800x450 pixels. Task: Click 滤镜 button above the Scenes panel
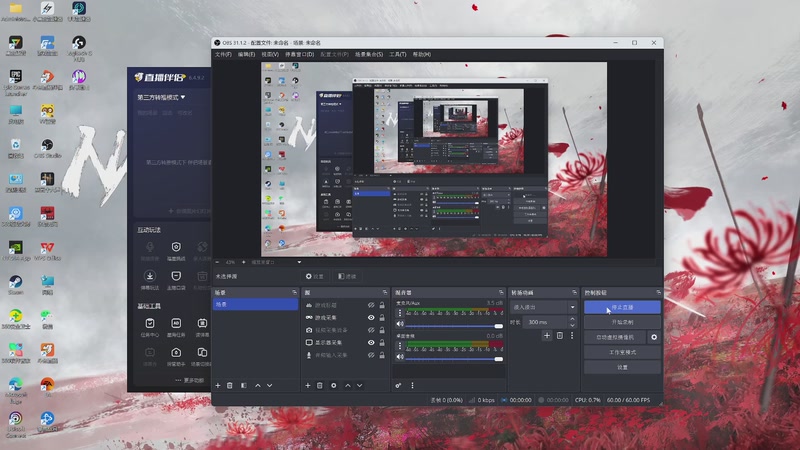click(347, 276)
